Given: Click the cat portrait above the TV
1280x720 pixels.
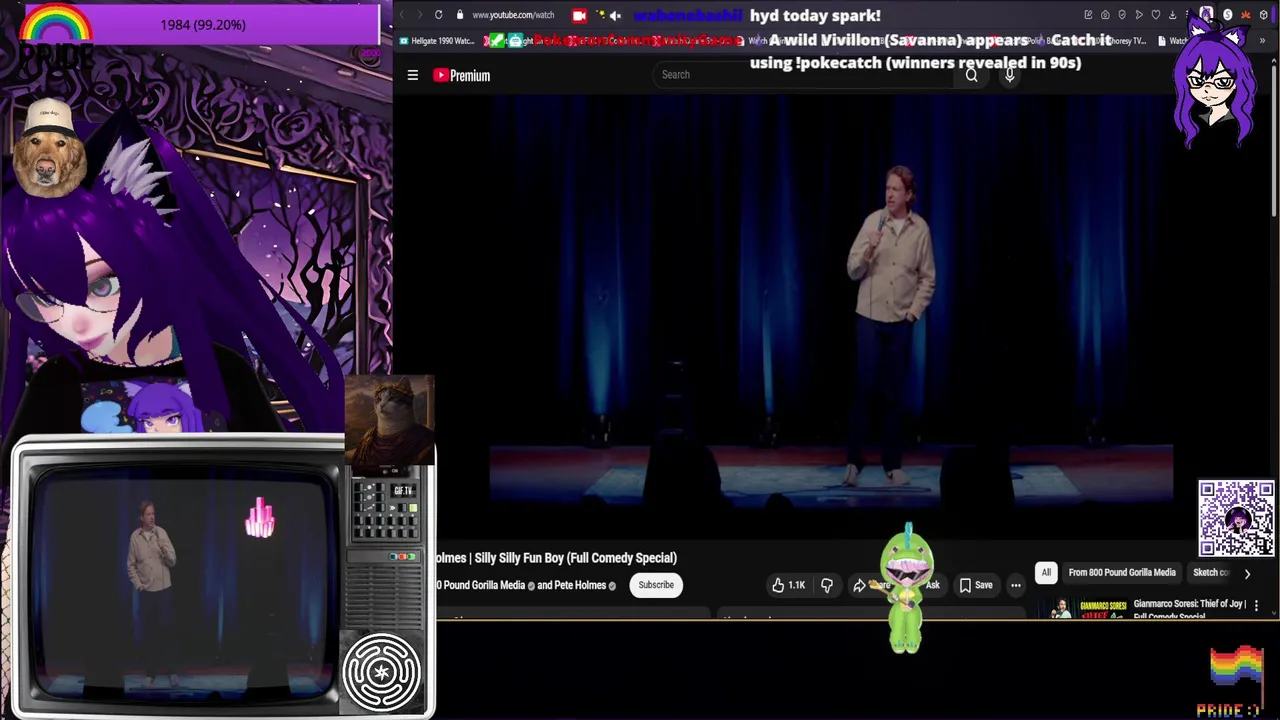Looking at the screenshot, I should click(x=389, y=420).
